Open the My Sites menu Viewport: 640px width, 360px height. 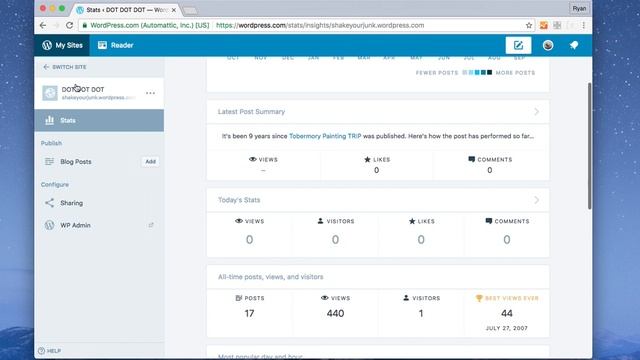(x=62, y=45)
